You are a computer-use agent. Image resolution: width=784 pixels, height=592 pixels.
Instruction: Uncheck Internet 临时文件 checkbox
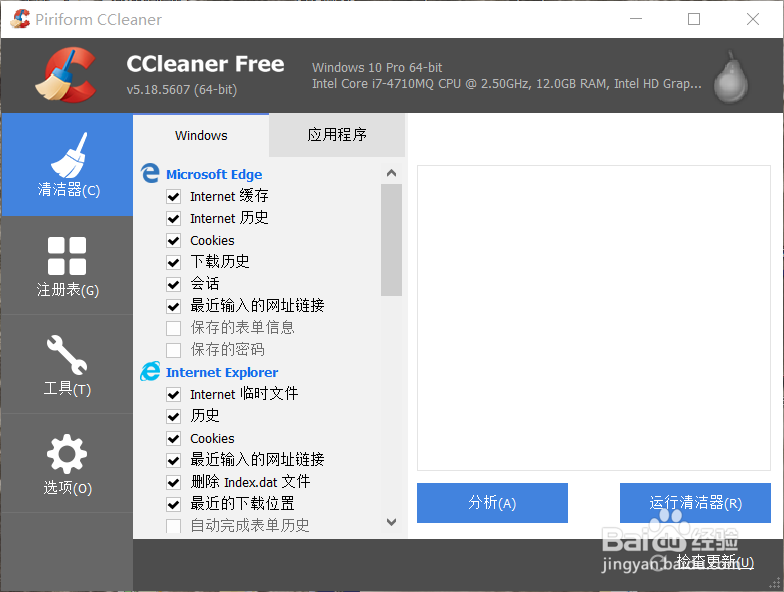click(x=174, y=394)
